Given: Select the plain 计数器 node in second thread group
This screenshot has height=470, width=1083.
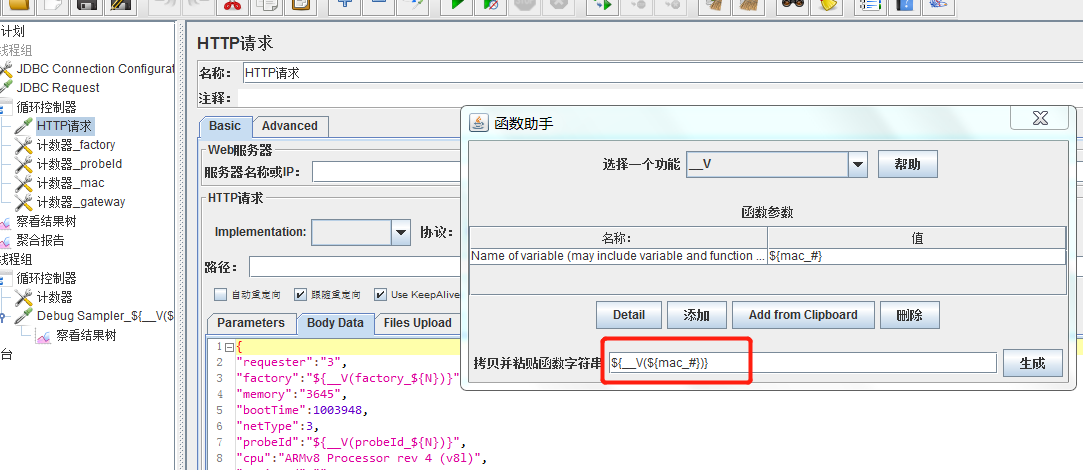Looking at the screenshot, I should [55, 297].
